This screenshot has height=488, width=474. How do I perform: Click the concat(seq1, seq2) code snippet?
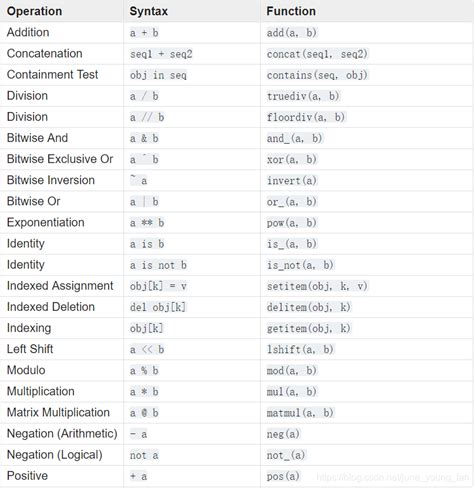pos(317,54)
